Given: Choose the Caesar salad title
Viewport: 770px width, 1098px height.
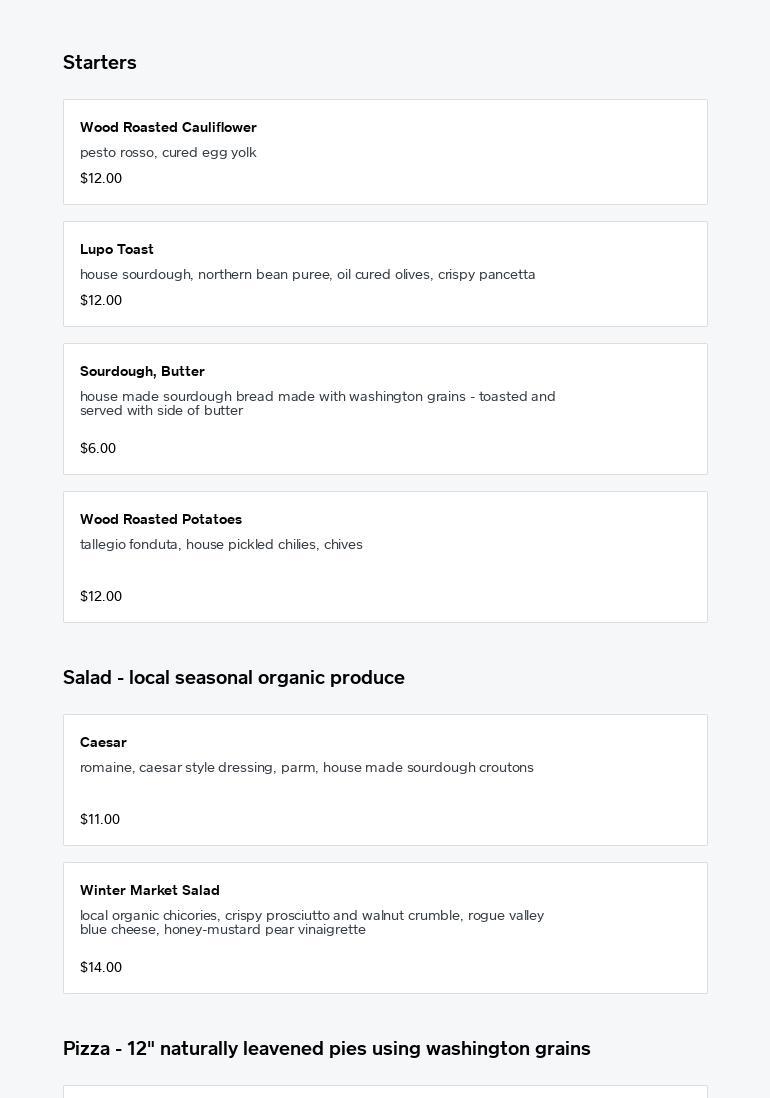Looking at the screenshot, I should point(103,742).
